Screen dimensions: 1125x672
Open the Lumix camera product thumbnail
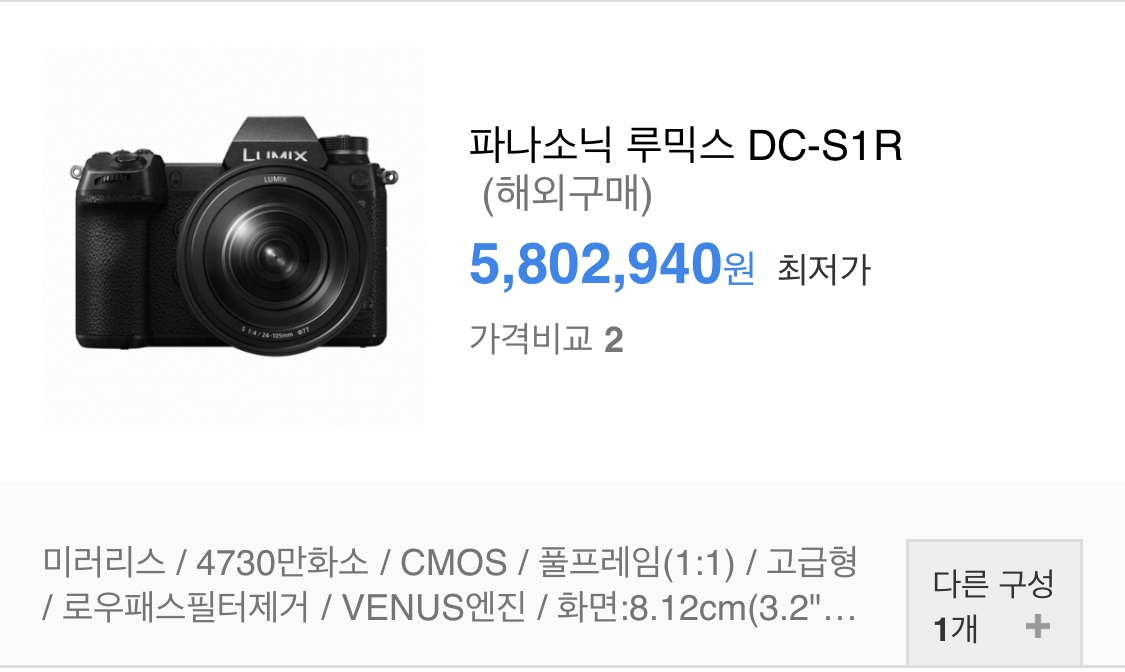pyautogui.click(x=233, y=238)
